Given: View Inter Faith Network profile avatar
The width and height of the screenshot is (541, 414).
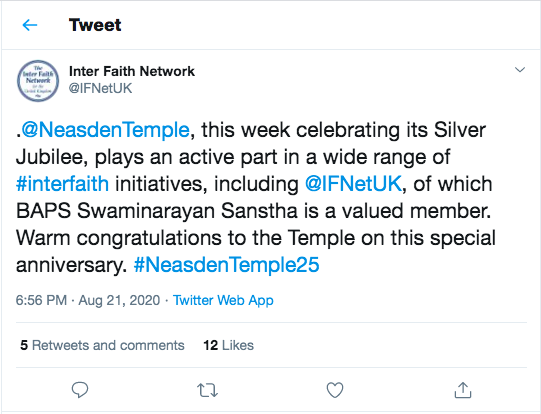Looking at the screenshot, I should tap(38, 81).
